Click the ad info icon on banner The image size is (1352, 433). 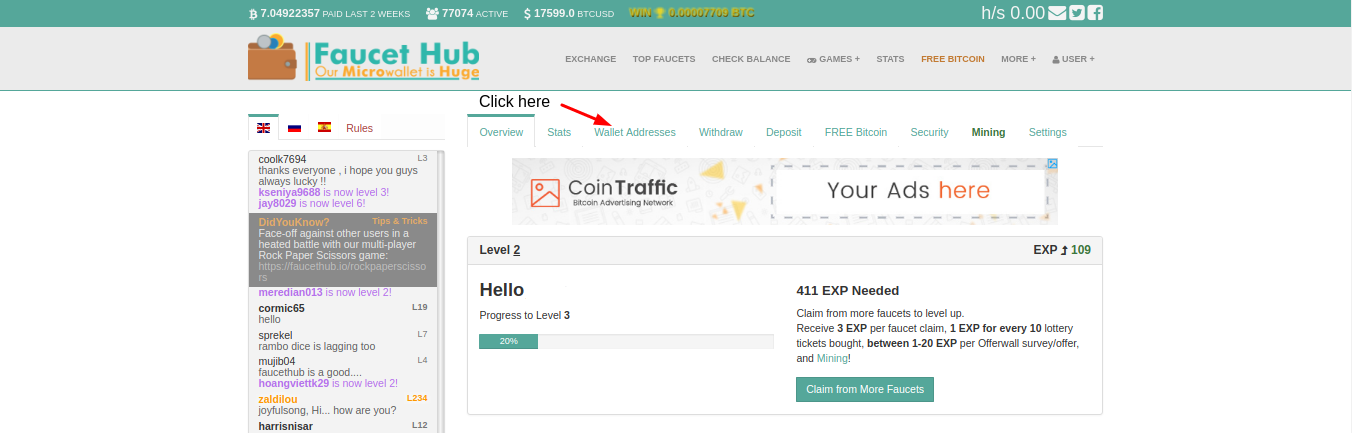[x=1052, y=164]
